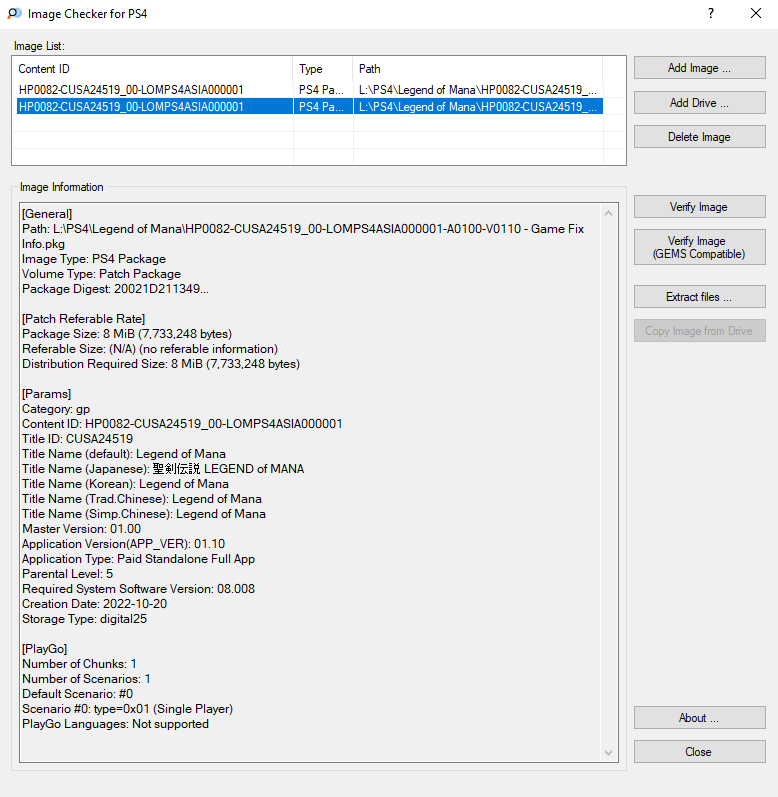Click the scroll down arrow in Image Information
This screenshot has width=778, height=797.
(x=608, y=753)
